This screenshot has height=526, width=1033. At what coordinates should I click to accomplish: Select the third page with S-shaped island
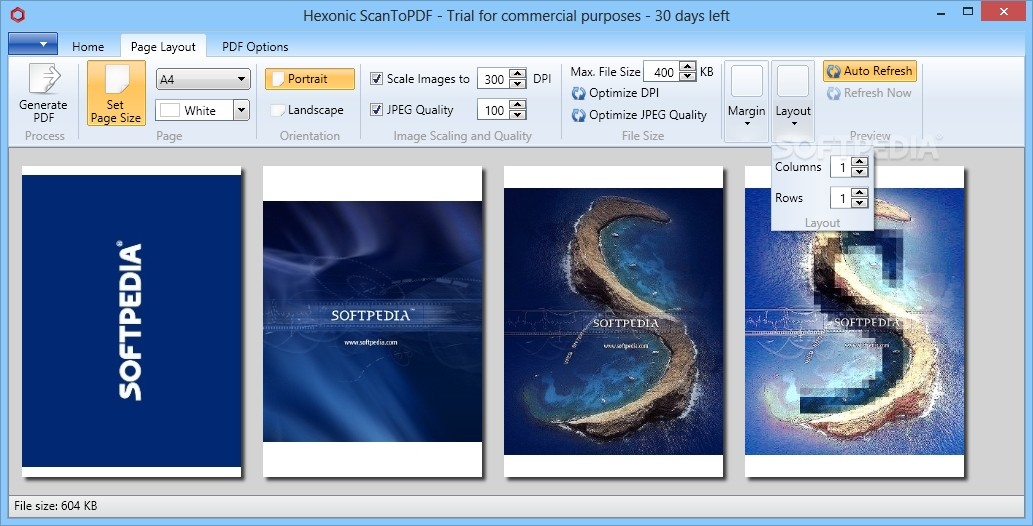click(x=613, y=321)
